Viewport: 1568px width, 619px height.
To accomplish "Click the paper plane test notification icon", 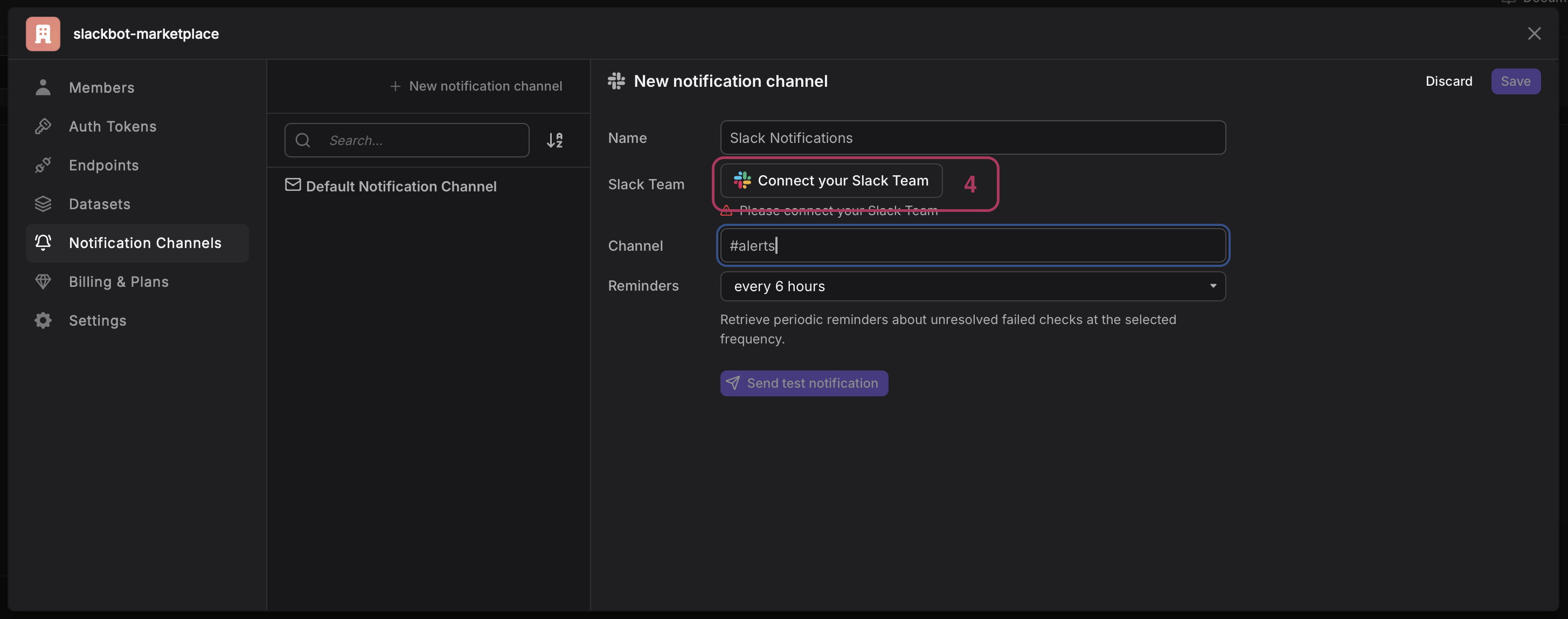I will tap(733, 383).
